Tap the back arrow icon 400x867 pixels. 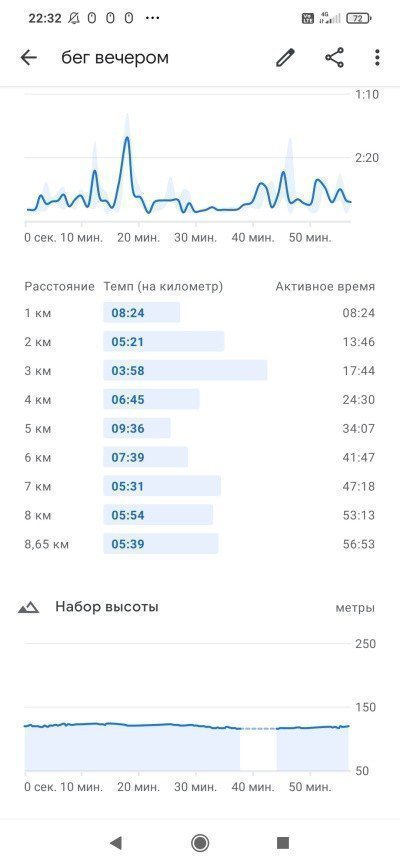[28, 58]
